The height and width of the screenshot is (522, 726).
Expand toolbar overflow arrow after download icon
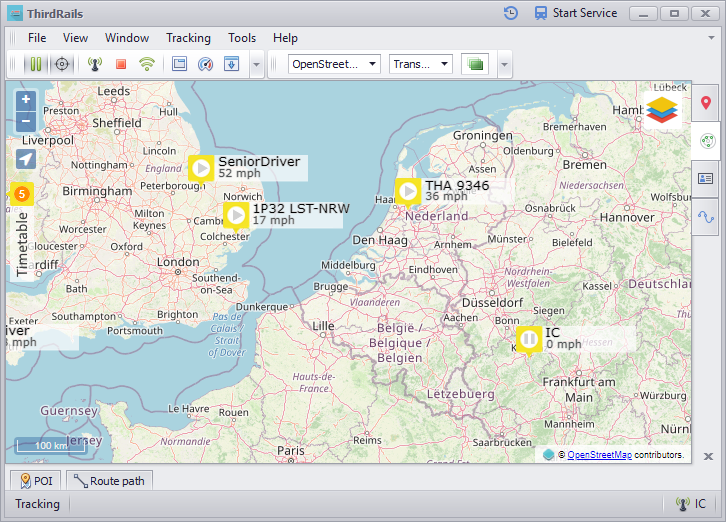257,64
